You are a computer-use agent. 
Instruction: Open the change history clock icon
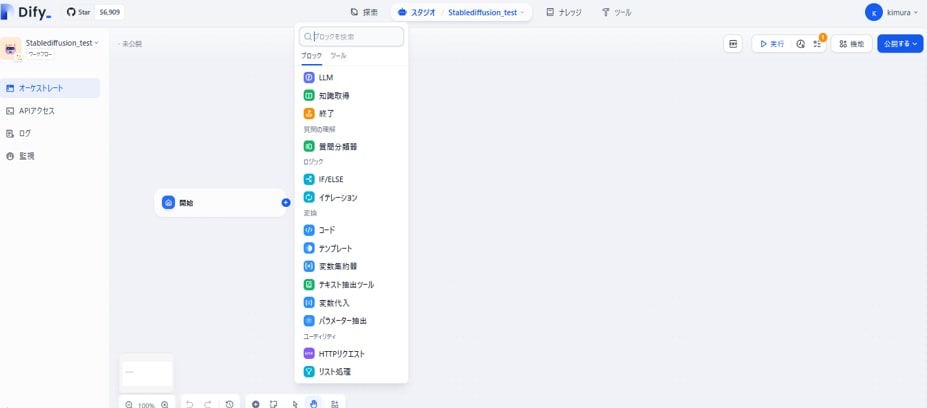click(x=229, y=404)
